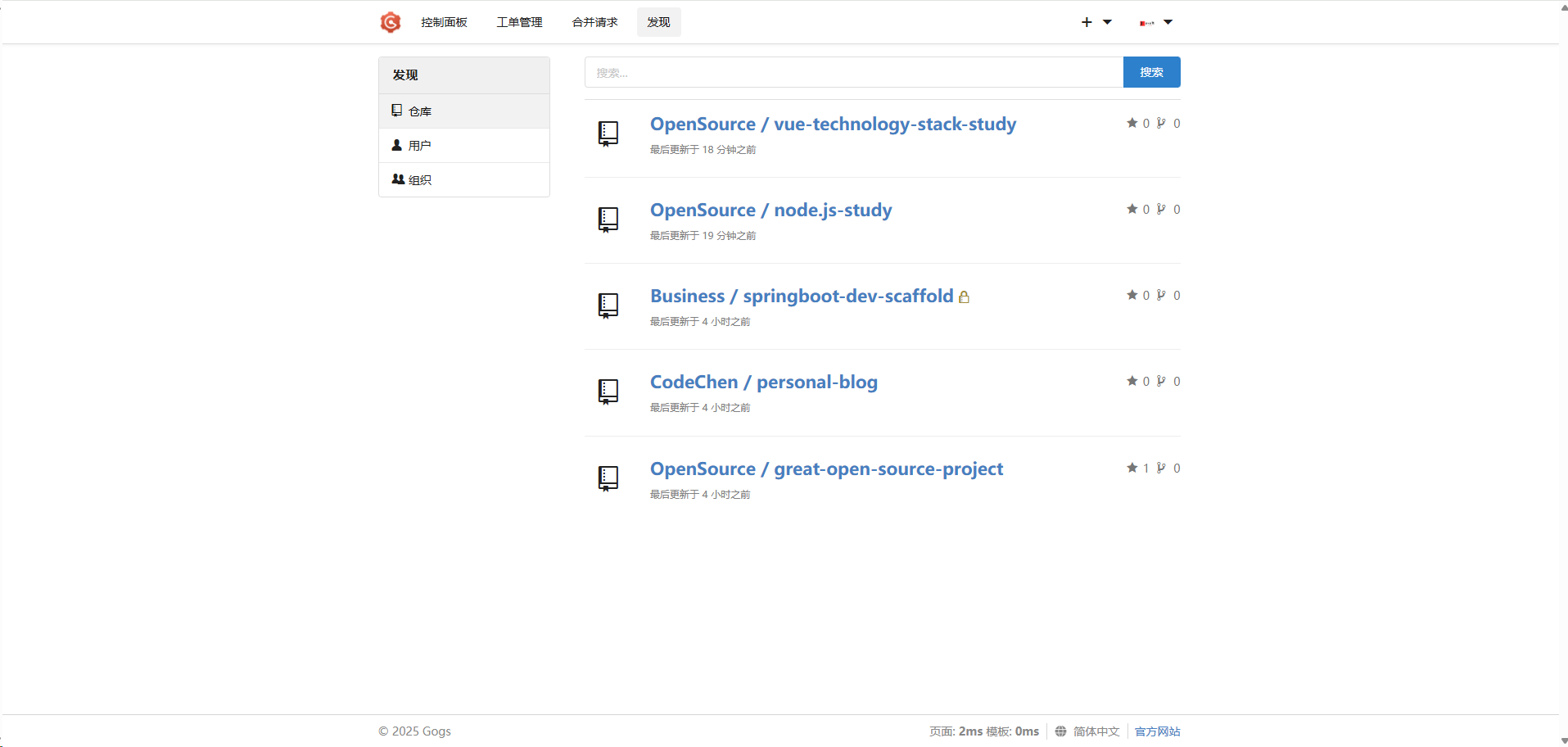This screenshot has height=747, width=1568.
Task: Open 合并请求 in the top navigation
Action: tap(594, 22)
